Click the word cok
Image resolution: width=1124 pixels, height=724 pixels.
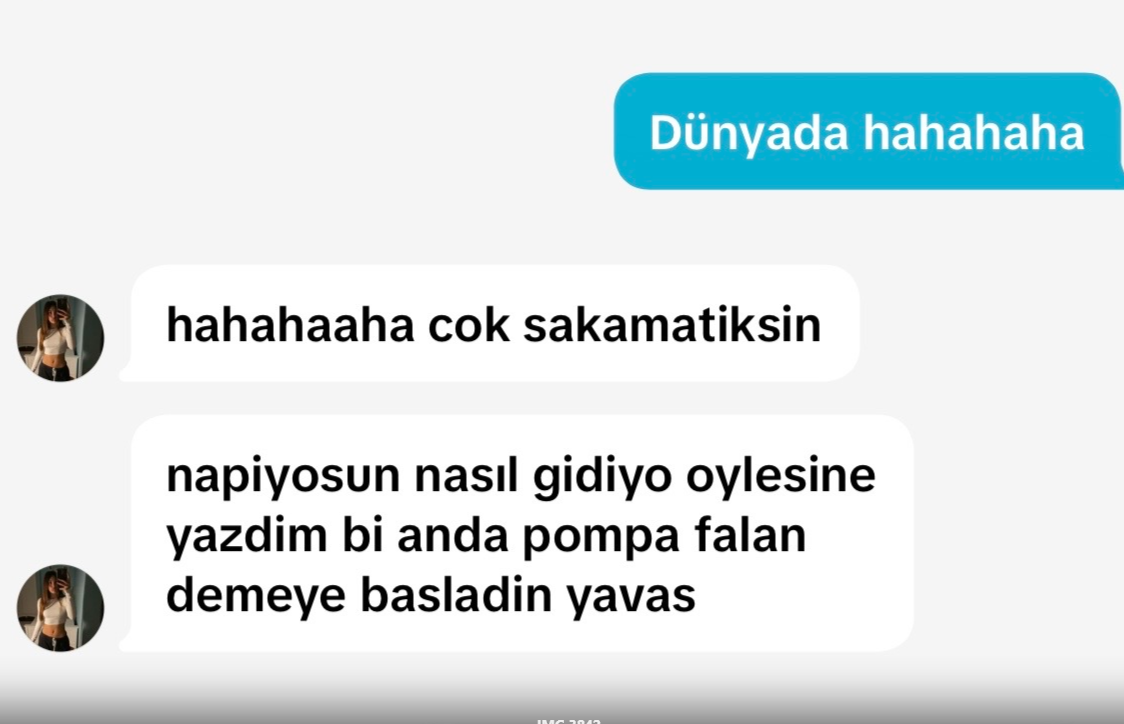click(469, 325)
